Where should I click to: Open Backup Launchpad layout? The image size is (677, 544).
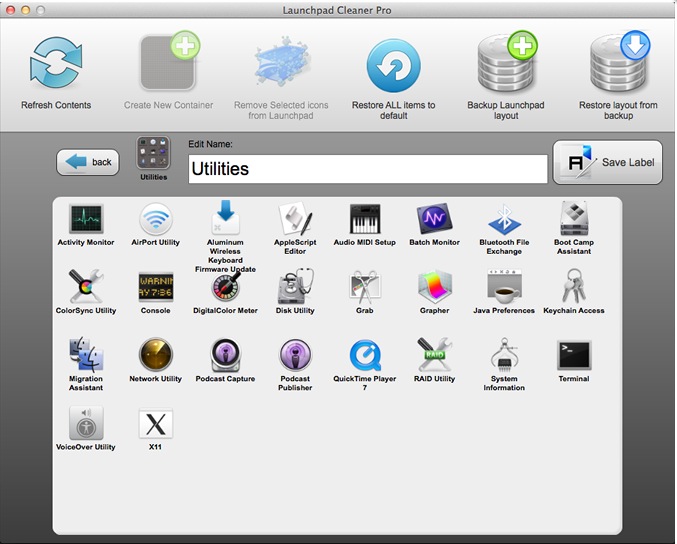coord(506,64)
